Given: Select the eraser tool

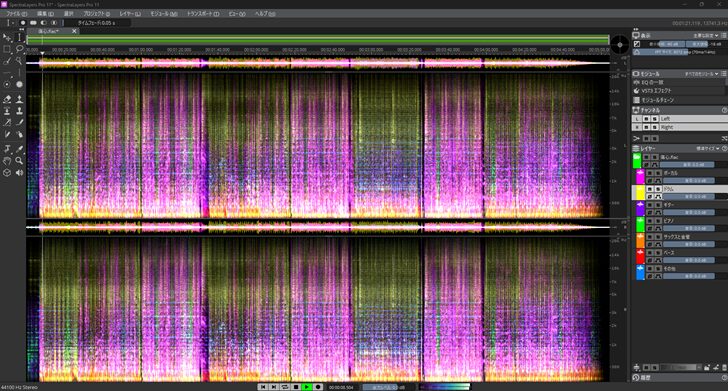Looking at the screenshot, I should click(x=7, y=99).
